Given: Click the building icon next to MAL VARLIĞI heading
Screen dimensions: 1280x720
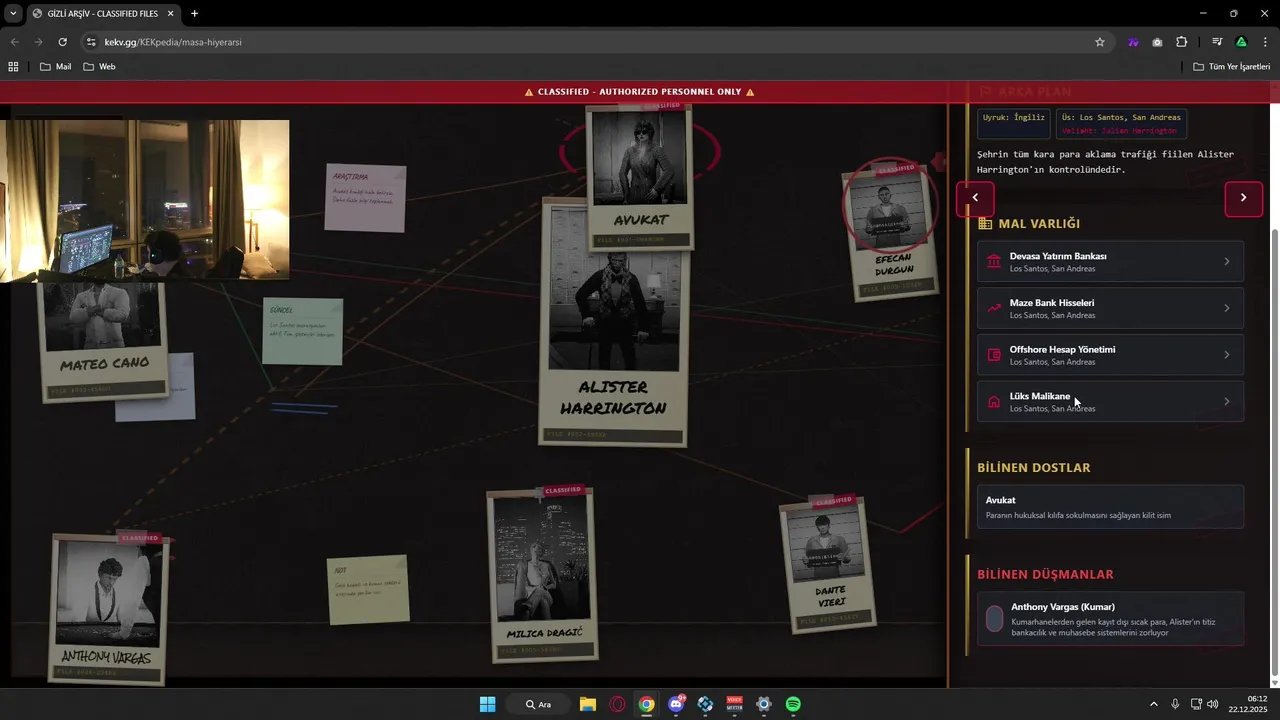Looking at the screenshot, I should click(985, 224).
